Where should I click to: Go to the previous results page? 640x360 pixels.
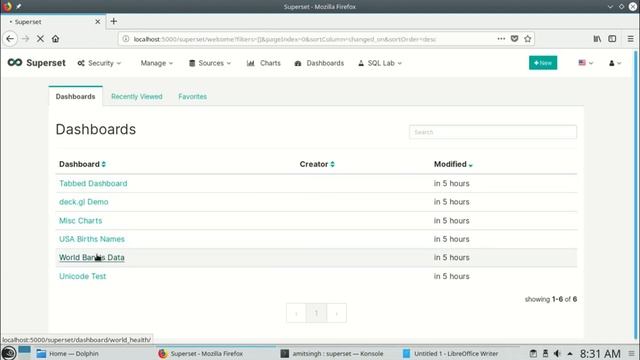click(x=296, y=313)
